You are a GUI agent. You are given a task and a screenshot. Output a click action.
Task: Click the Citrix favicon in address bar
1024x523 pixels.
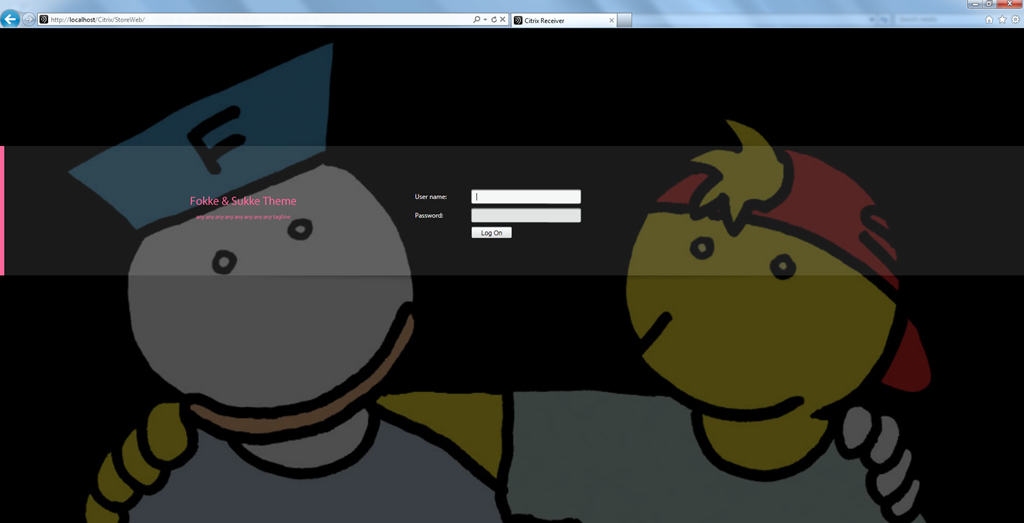44,20
